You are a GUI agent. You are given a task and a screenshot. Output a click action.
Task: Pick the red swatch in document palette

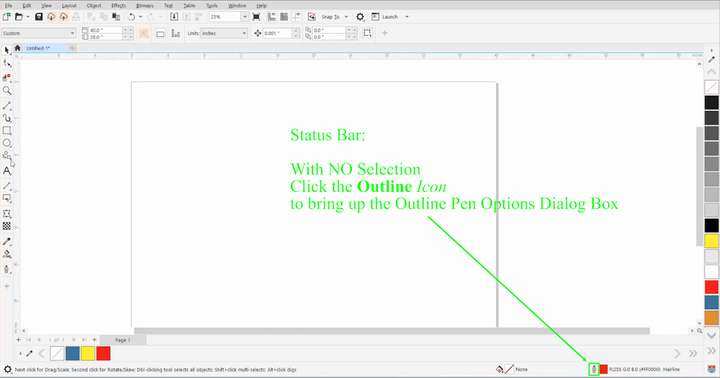coord(103,353)
